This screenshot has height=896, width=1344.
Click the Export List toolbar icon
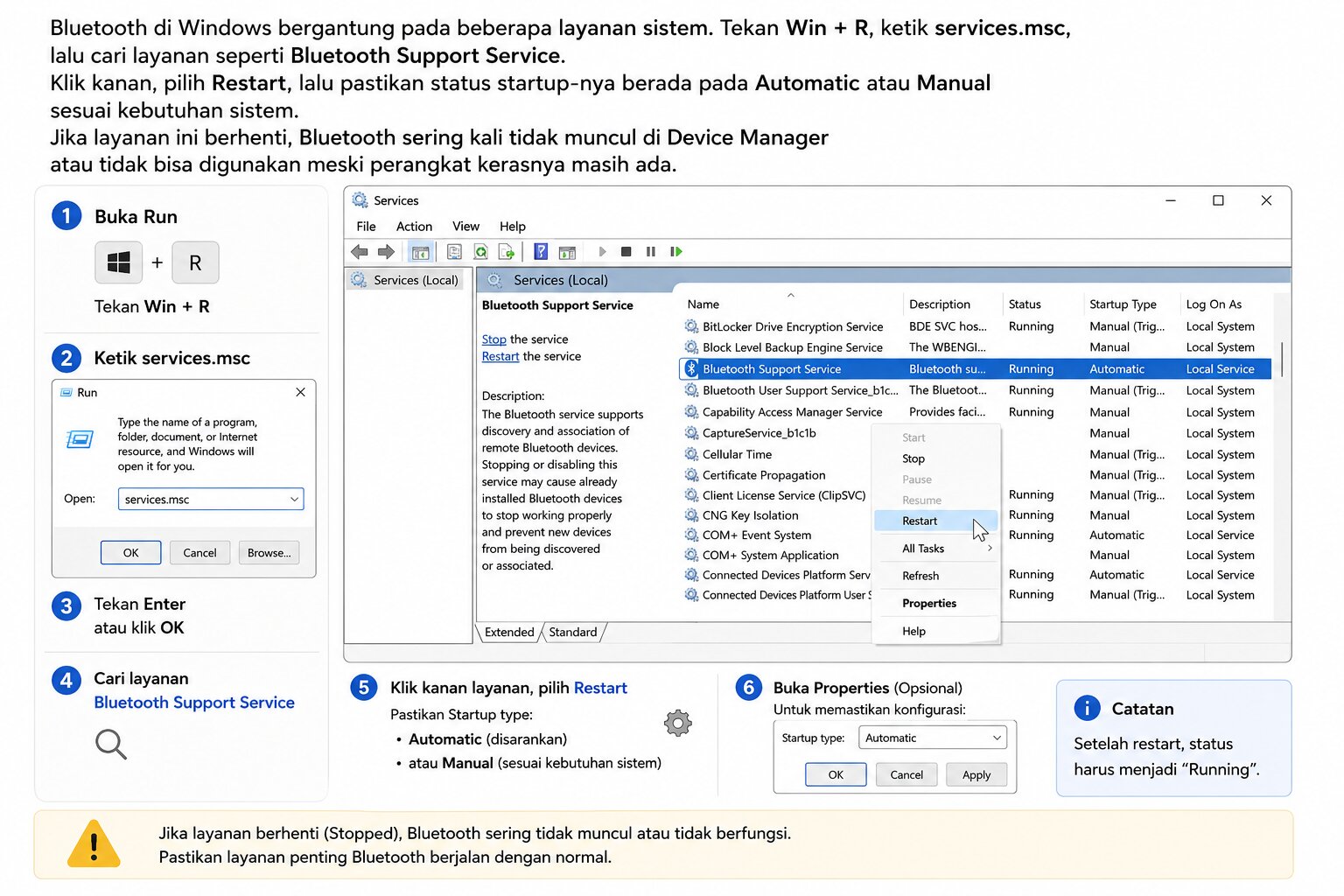tap(507, 252)
